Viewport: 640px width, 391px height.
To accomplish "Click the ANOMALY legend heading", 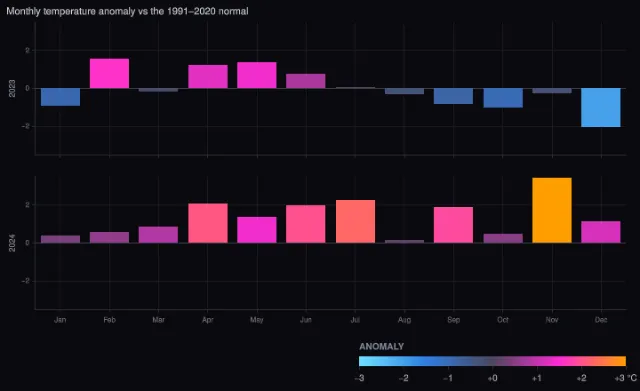I will (382, 347).
